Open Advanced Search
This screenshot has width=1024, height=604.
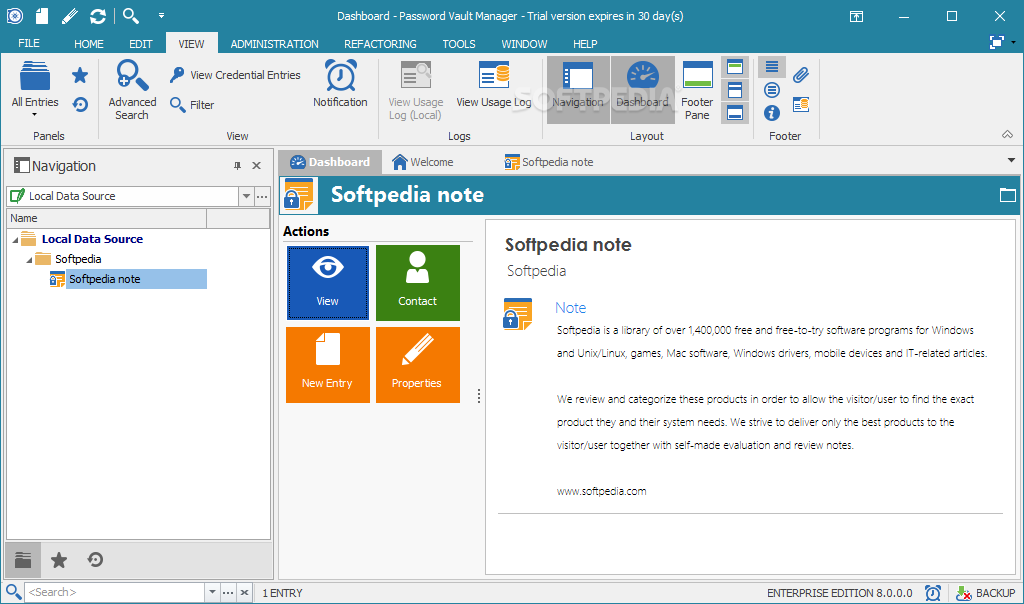[132, 90]
